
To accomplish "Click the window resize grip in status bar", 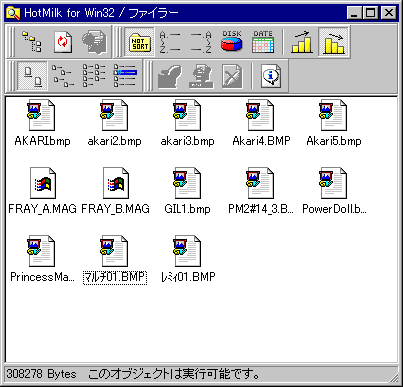I will click(x=393, y=377).
